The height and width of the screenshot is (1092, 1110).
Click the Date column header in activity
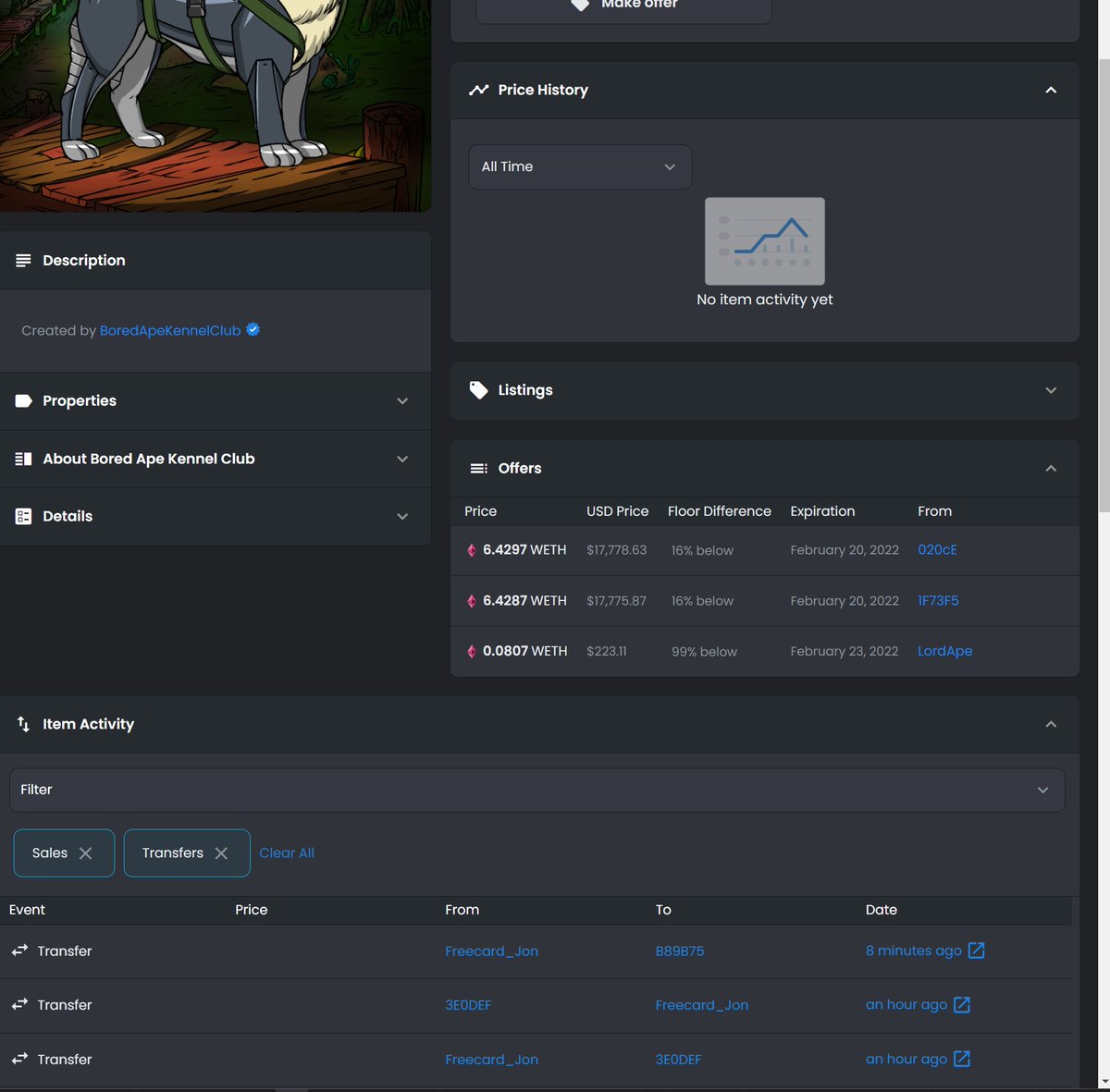click(x=882, y=910)
